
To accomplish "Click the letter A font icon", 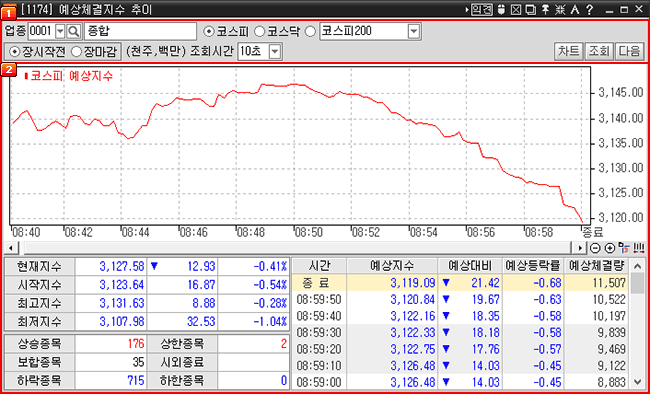I will (x=575, y=9).
